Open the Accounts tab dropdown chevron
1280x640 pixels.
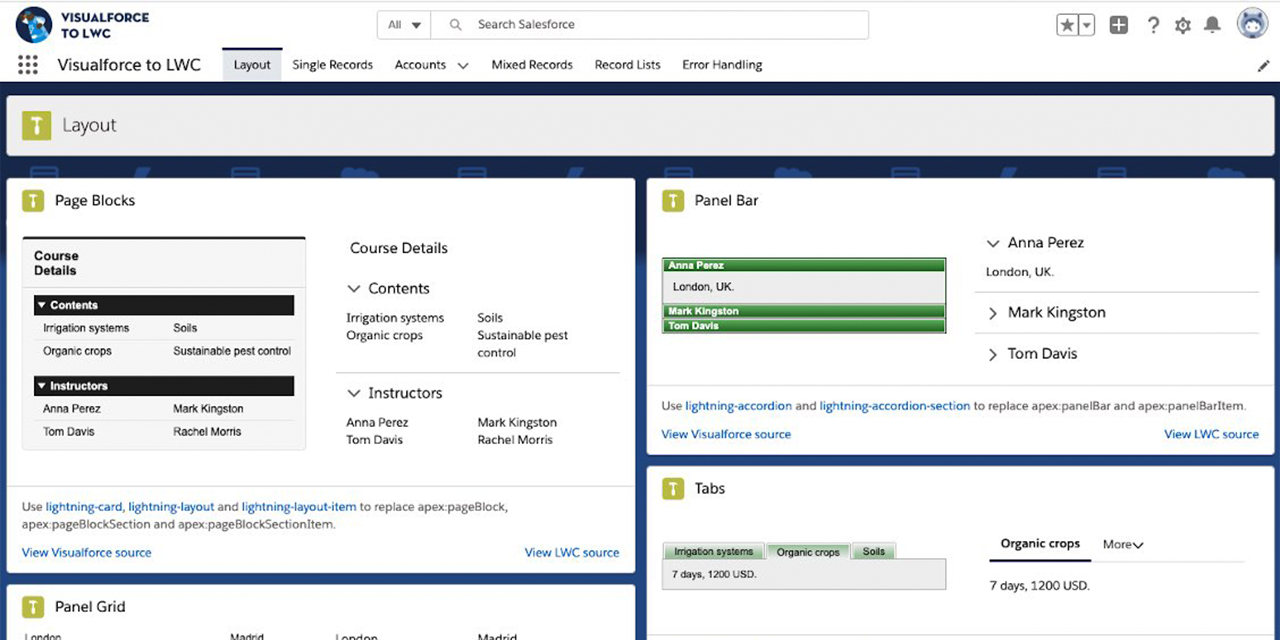pyautogui.click(x=463, y=66)
